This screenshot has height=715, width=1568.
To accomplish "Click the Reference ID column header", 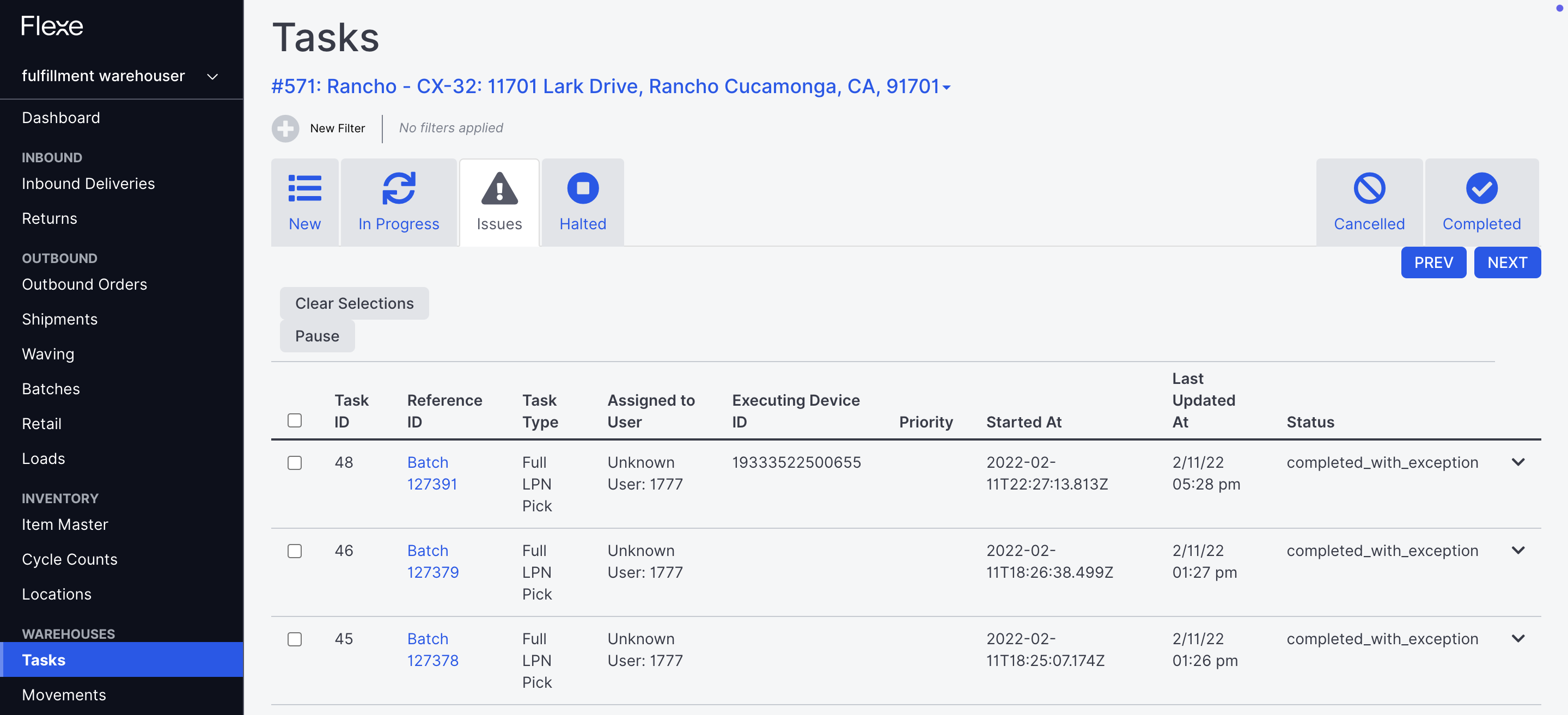I will 444,411.
